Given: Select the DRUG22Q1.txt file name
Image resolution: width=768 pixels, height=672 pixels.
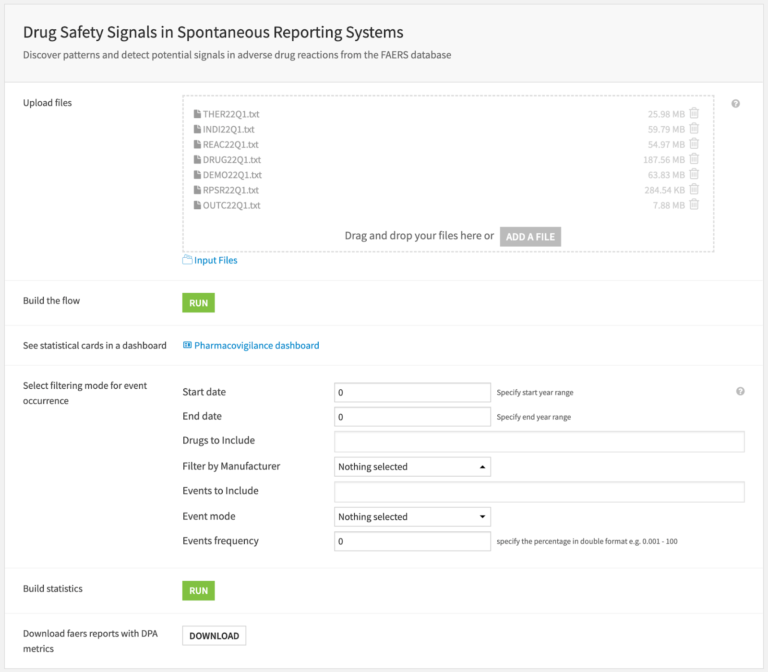Looking at the screenshot, I should (x=232, y=160).
